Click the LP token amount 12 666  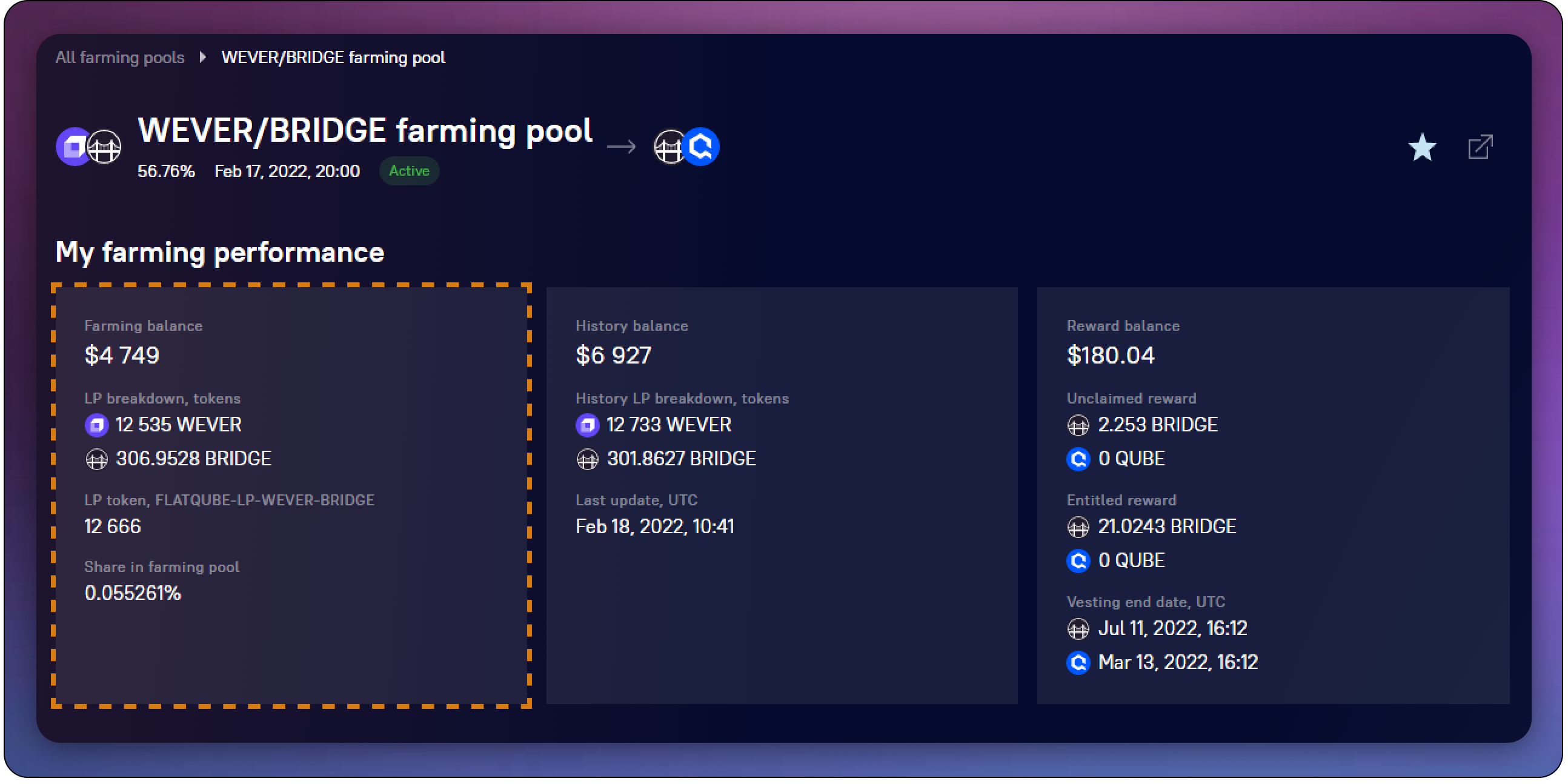pyautogui.click(x=113, y=527)
